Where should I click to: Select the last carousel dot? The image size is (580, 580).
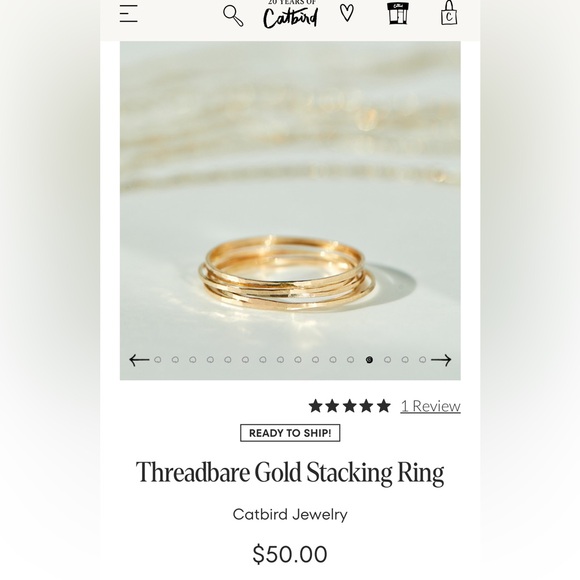coord(422,360)
